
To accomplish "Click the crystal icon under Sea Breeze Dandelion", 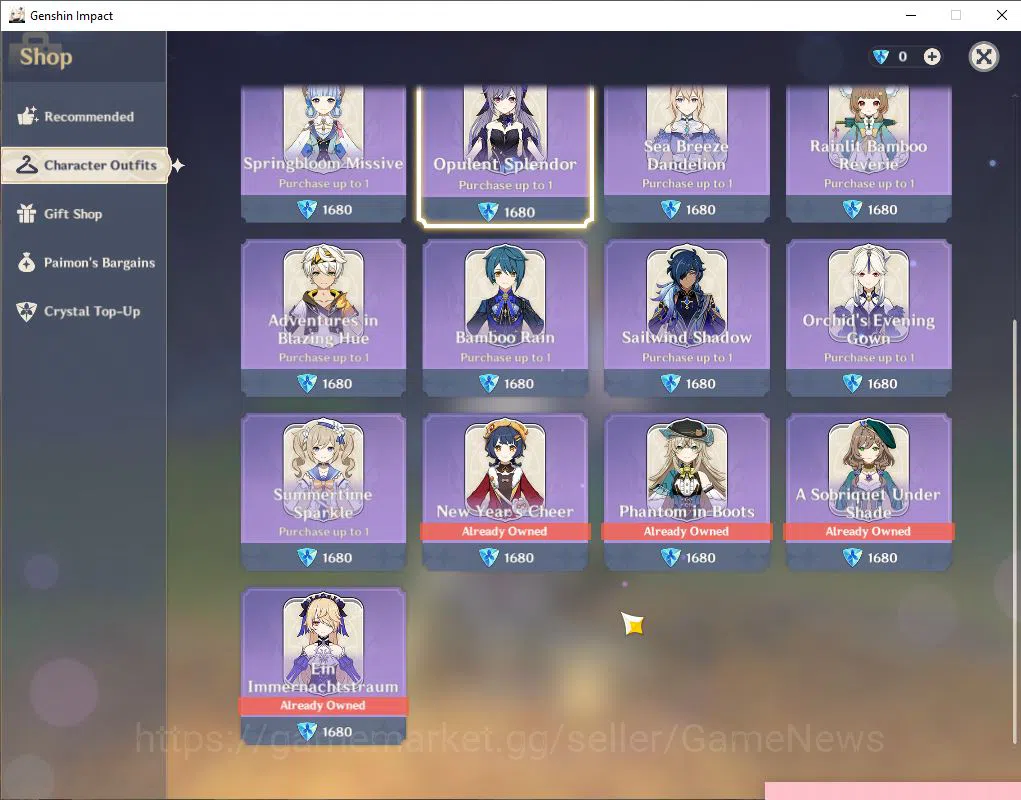I will (x=671, y=210).
